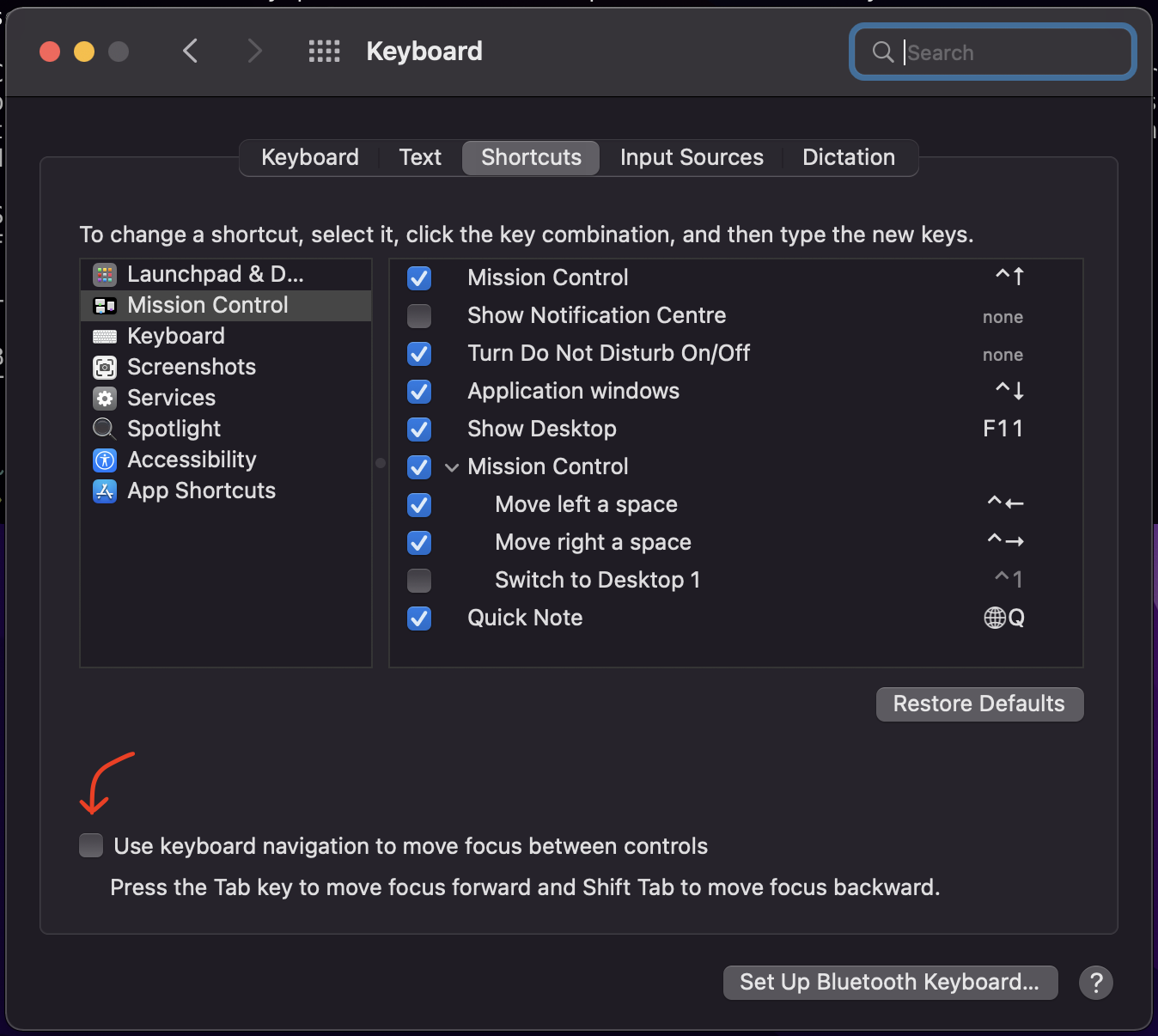Enable keyboard navigation to move focus checkbox

[x=91, y=845]
